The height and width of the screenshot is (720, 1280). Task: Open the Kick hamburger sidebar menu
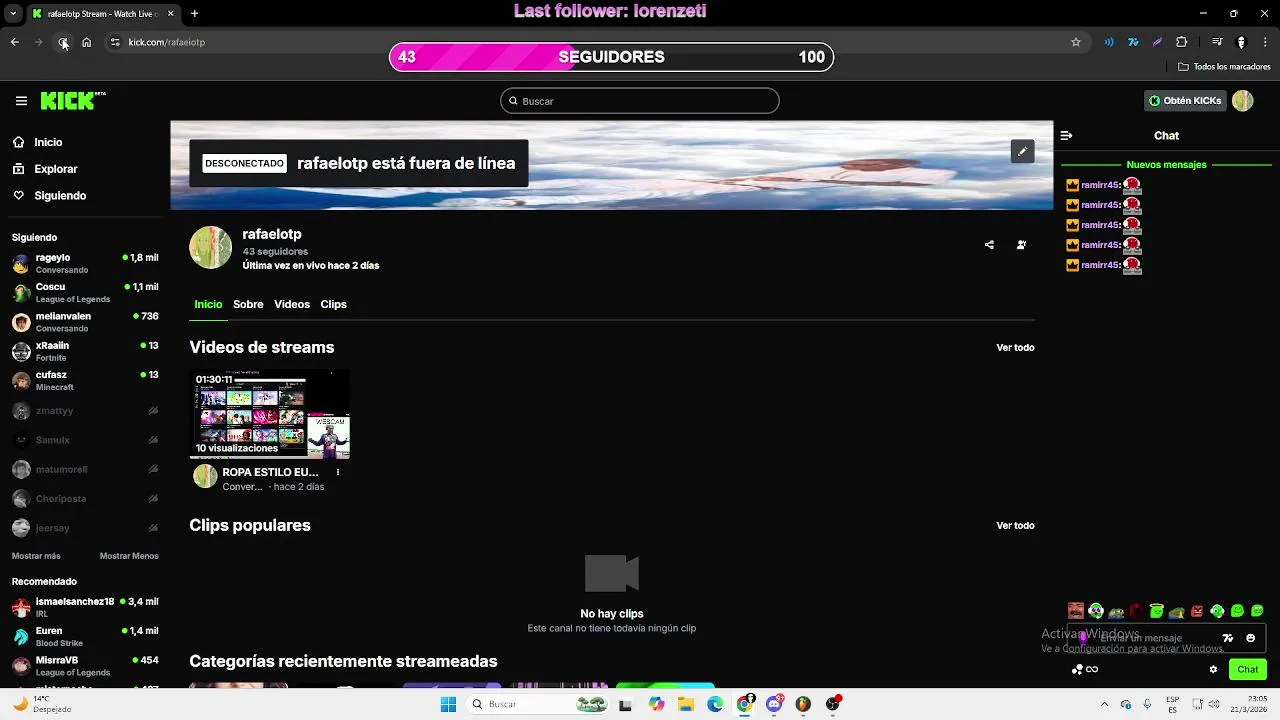click(x=21, y=101)
